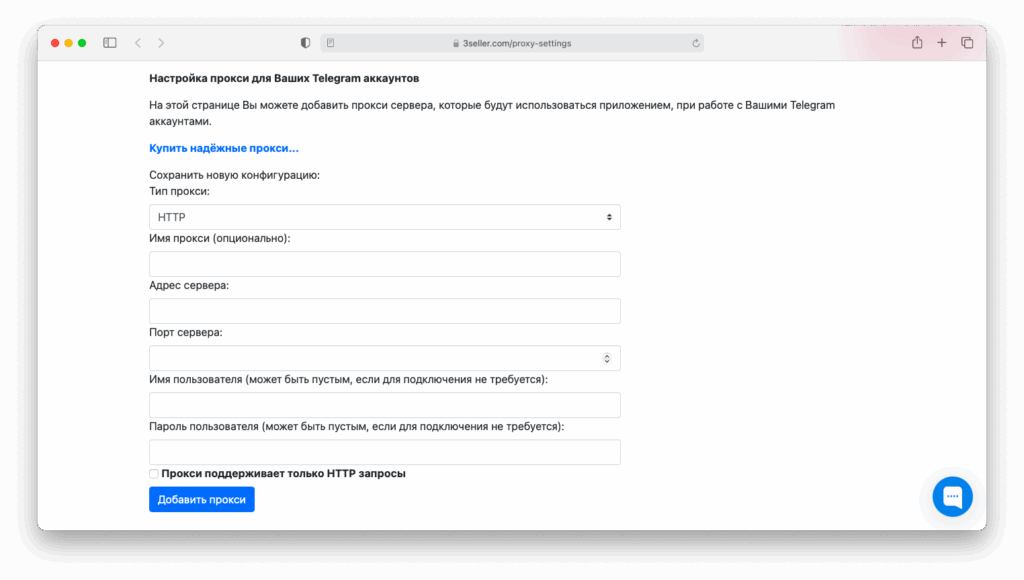Select the 'Пароль пользователя' input field
The image size is (1024, 580).
pos(384,452)
